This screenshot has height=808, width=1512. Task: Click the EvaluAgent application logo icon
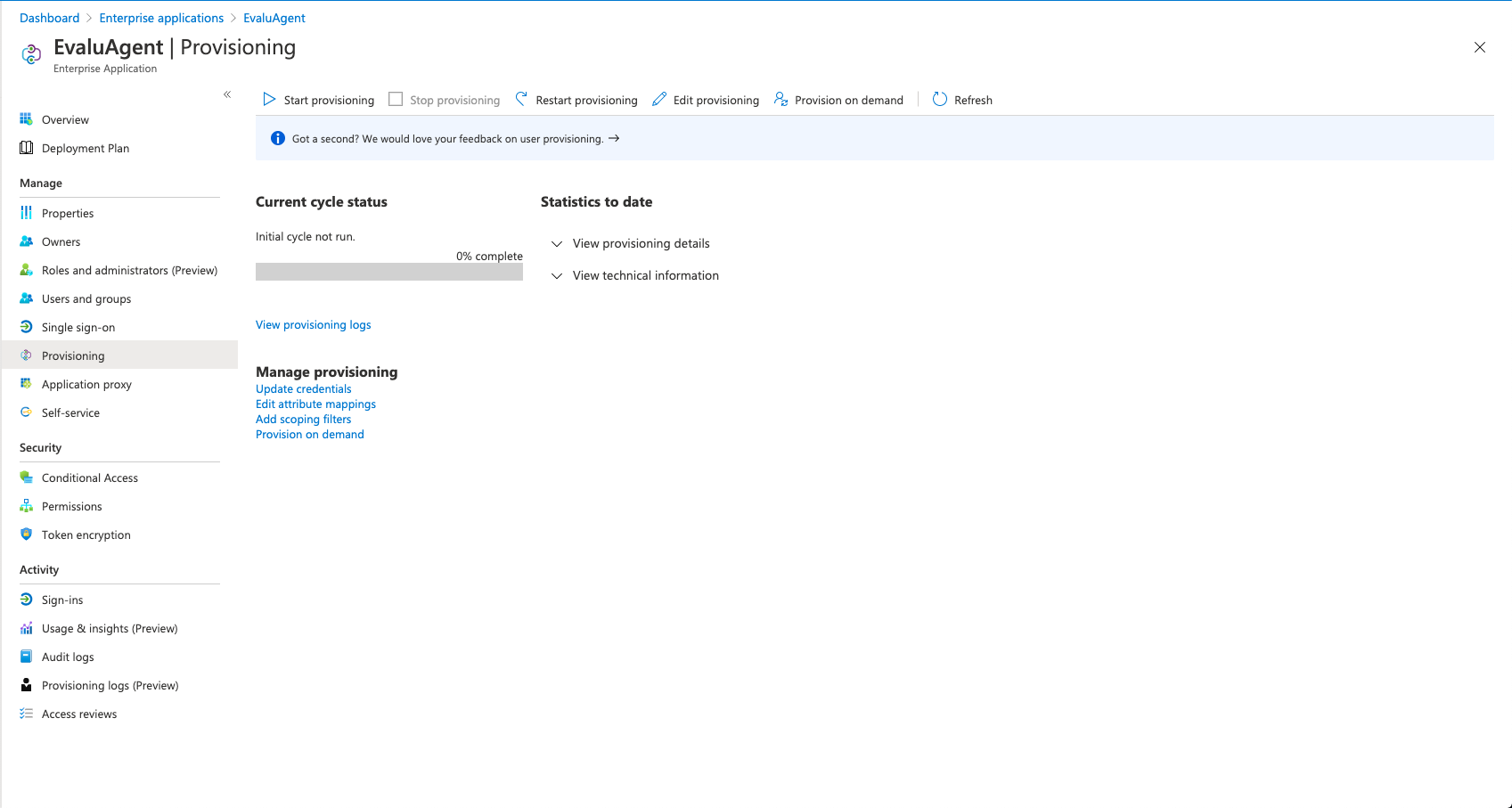tap(31, 54)
